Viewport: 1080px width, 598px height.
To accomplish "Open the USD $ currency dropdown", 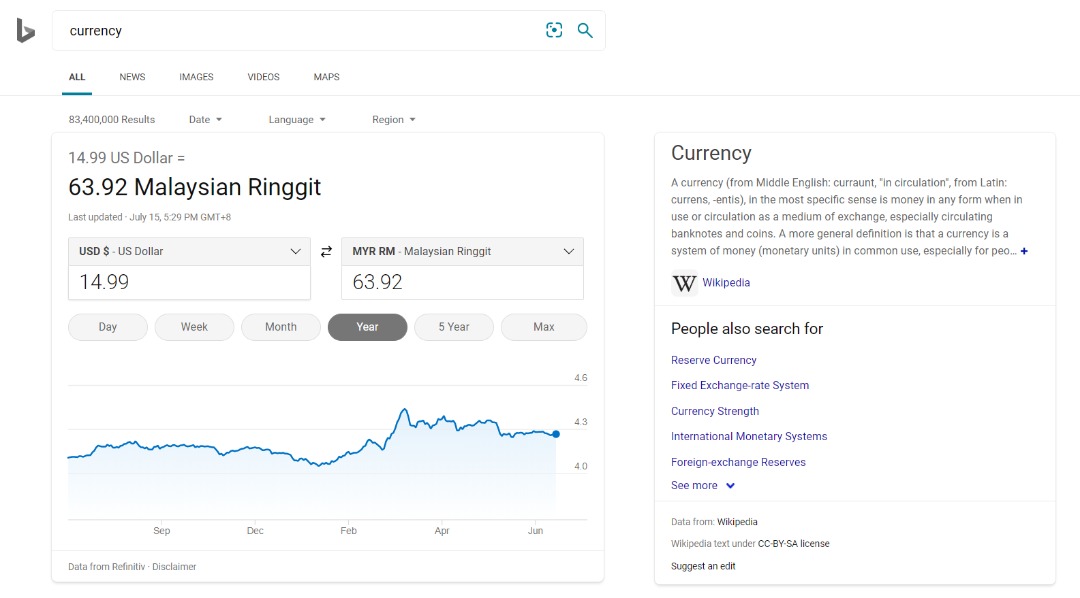I will tap(189, 251).
